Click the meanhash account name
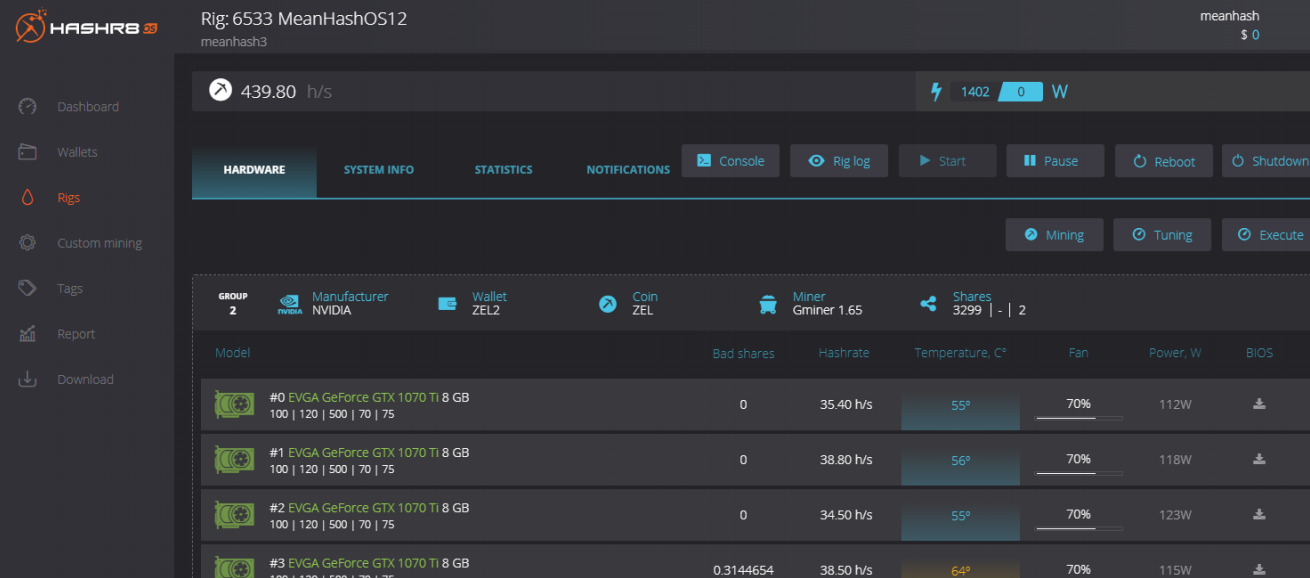Screen dimensions: 1310x578 point(1230,16)
